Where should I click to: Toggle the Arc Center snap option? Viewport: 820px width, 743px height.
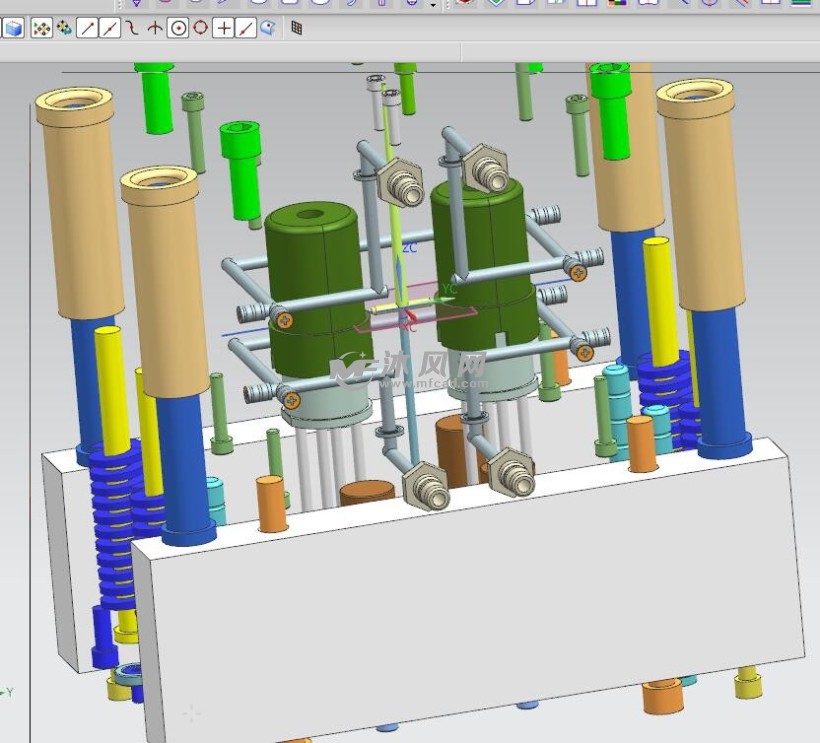tap(178, 28)
